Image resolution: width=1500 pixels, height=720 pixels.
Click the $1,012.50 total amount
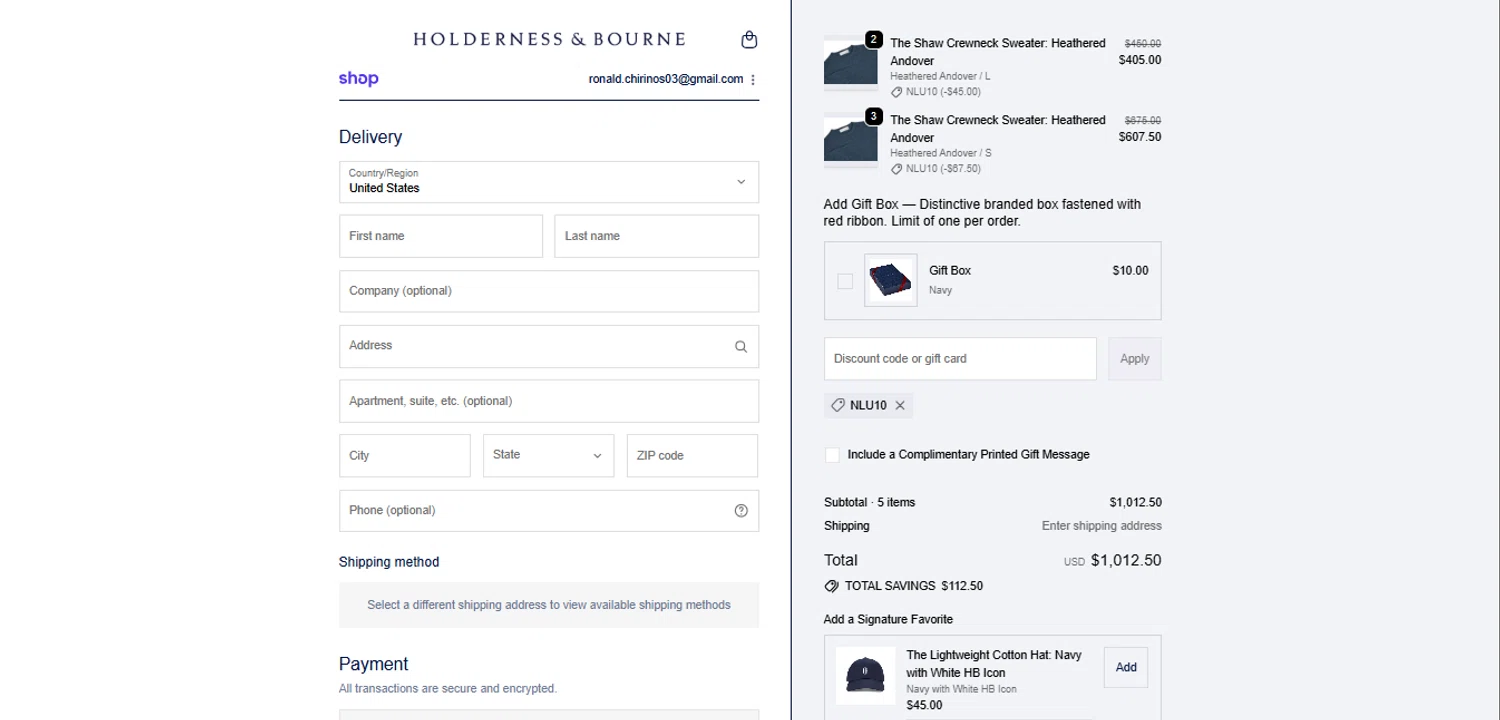pyautogui.click(x=1126, y=560)
